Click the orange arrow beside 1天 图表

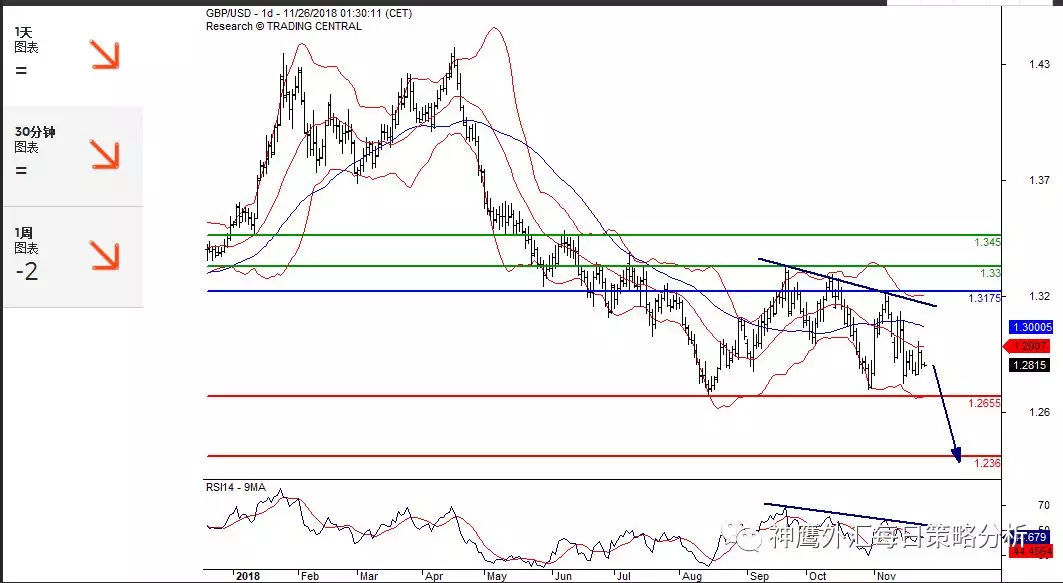click(104, 55)
